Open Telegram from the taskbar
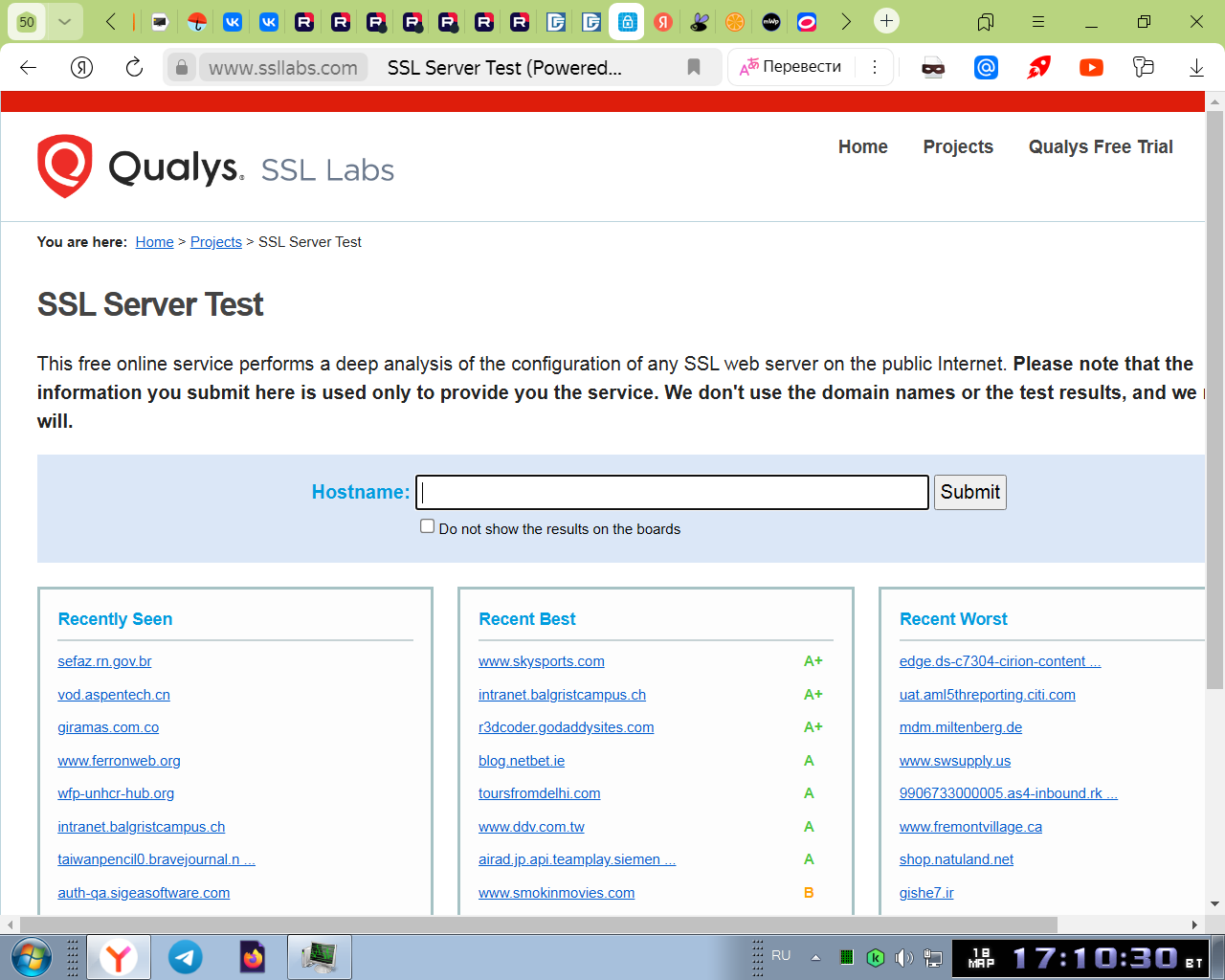This screenshot has width=1225, height=980. [186, 957]
